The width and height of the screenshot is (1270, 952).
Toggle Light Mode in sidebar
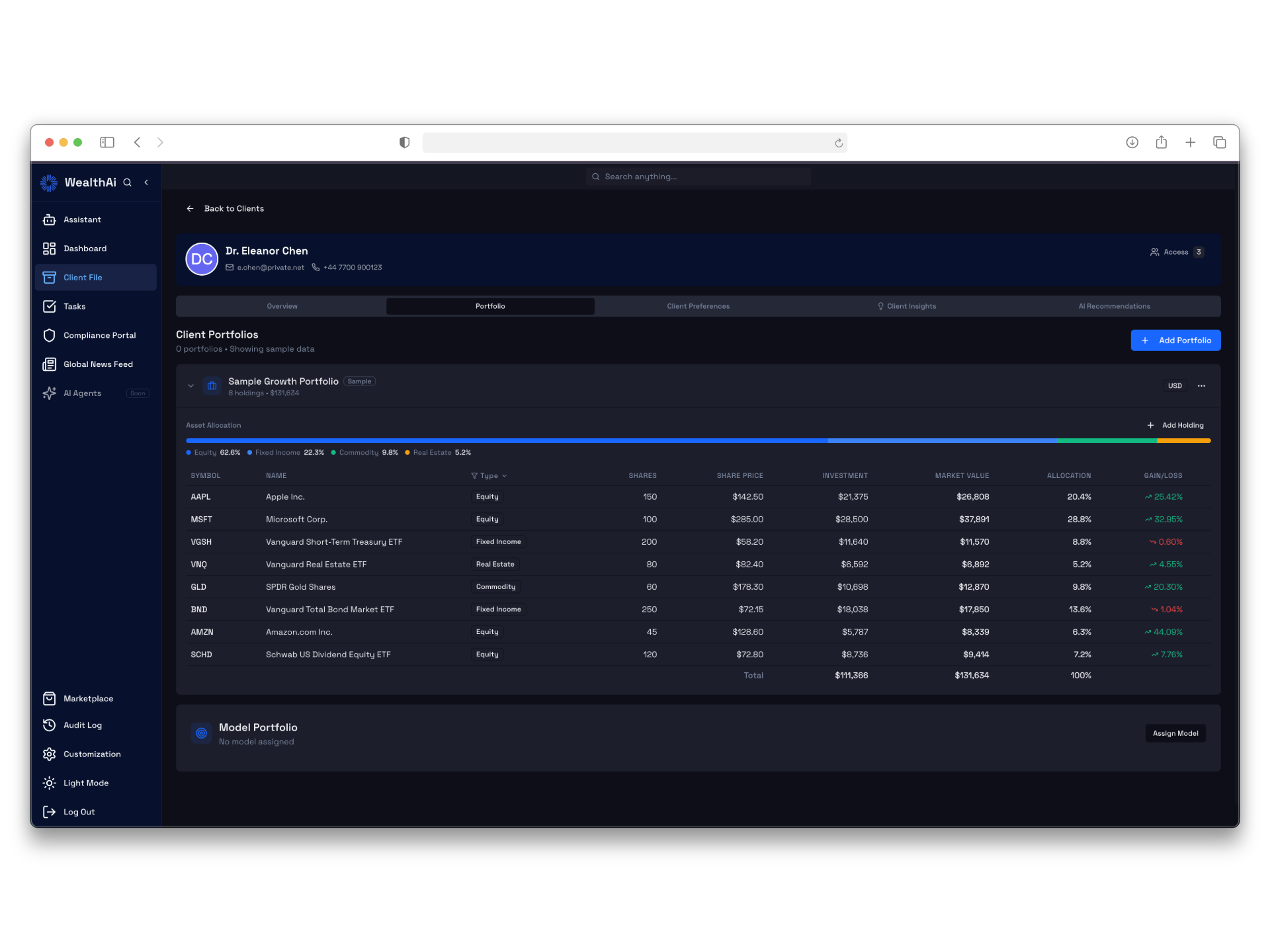pyautogui.click(x=49, y=783)
